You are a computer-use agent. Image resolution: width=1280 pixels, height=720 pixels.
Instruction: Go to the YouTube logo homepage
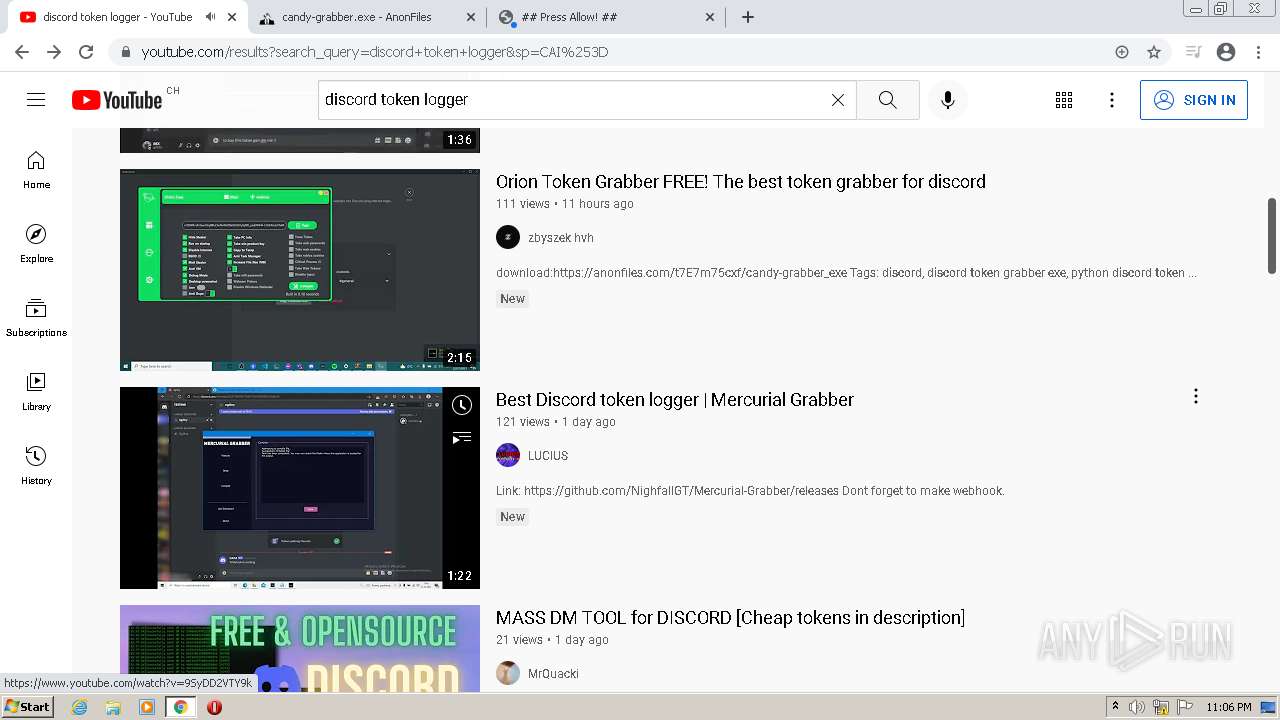pyautogui.click(x=117, y=100)
